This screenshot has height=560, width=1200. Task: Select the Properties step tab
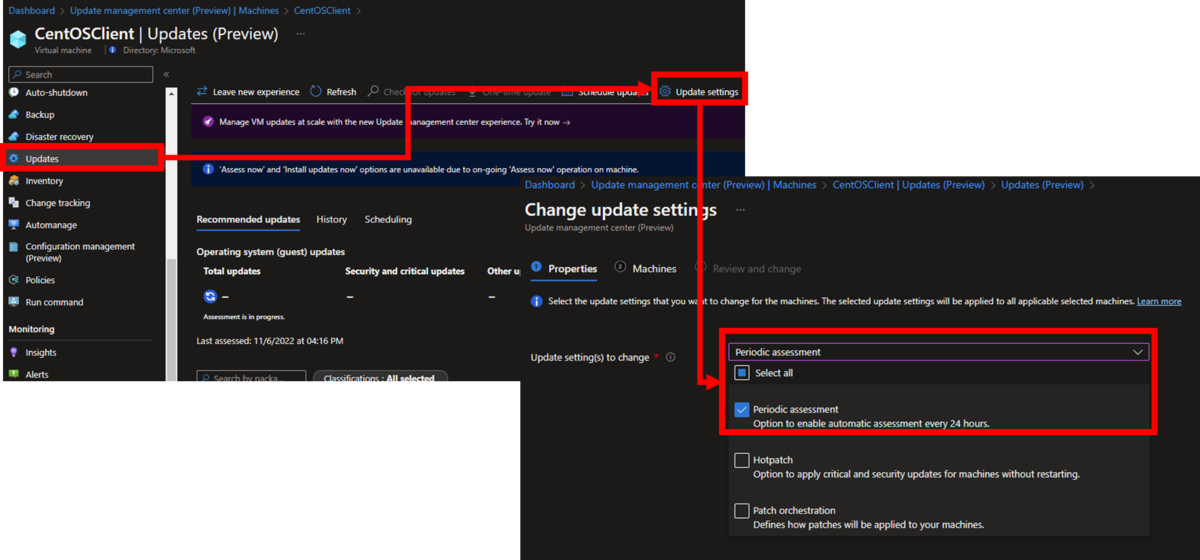564,268
